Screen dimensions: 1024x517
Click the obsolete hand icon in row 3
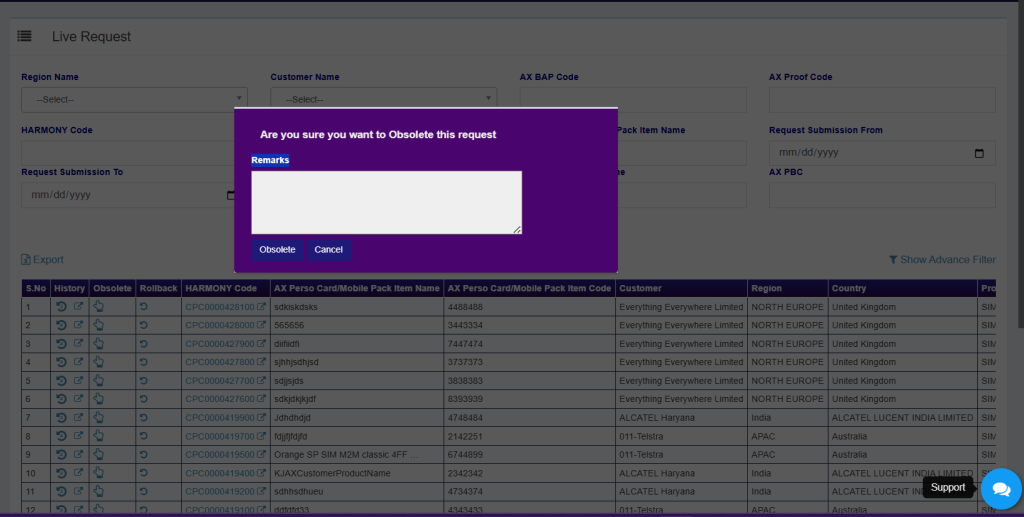point(99,344)
